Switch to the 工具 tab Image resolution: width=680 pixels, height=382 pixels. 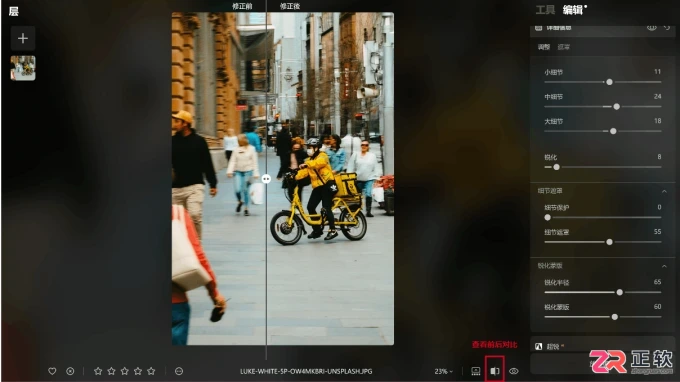pos(545,10)
